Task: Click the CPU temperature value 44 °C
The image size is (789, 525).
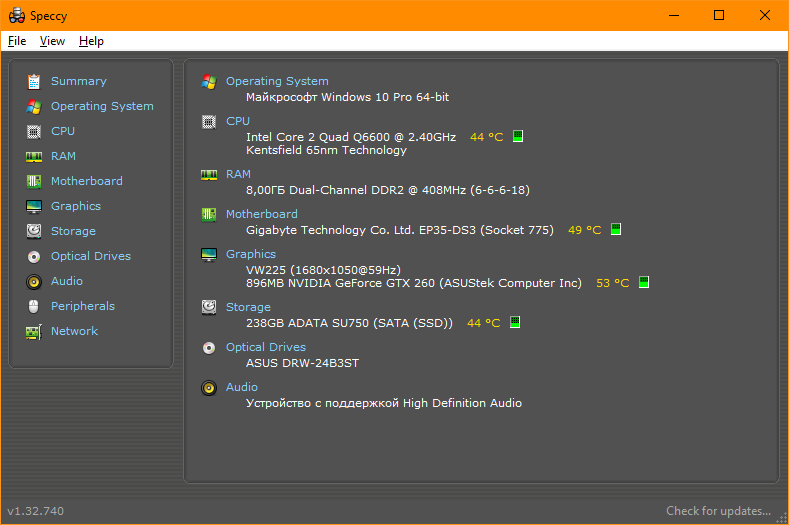Action: pos(486,137)
